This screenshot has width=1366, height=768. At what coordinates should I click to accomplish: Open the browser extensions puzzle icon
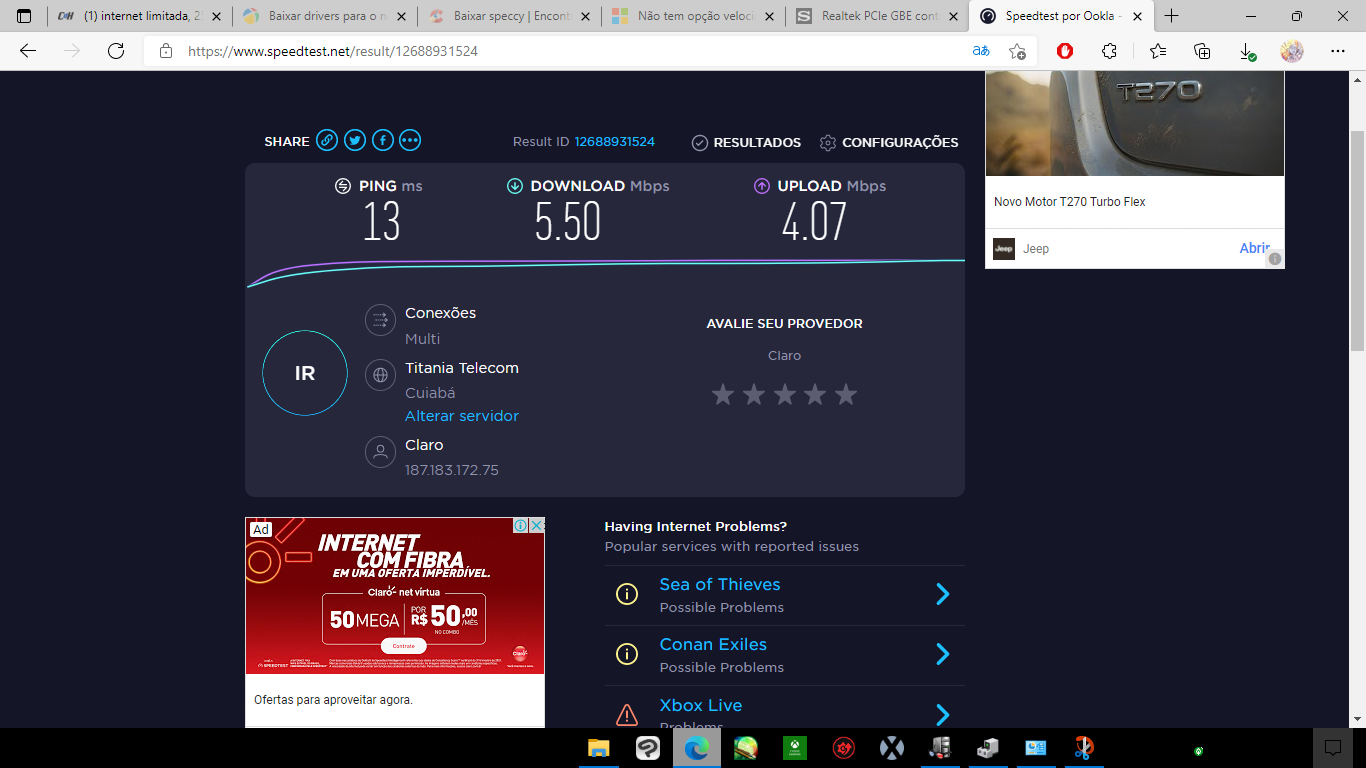pyautogui.click(x=1109, y=51)
